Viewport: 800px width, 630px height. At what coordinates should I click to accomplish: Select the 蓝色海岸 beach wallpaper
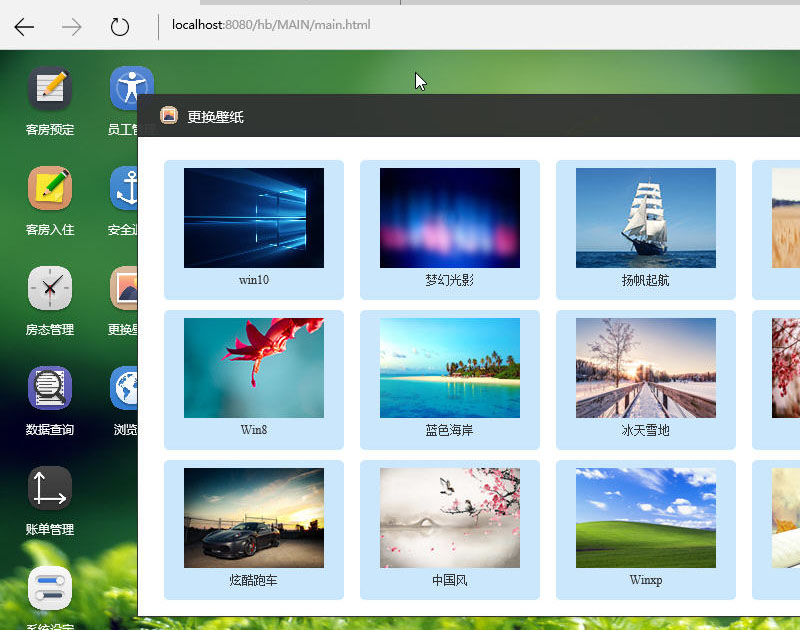point(449,368)
